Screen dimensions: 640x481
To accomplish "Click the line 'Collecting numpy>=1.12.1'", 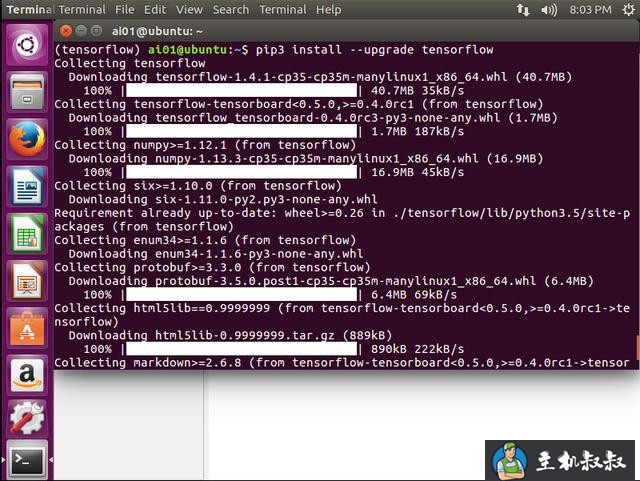I will 205,145.
